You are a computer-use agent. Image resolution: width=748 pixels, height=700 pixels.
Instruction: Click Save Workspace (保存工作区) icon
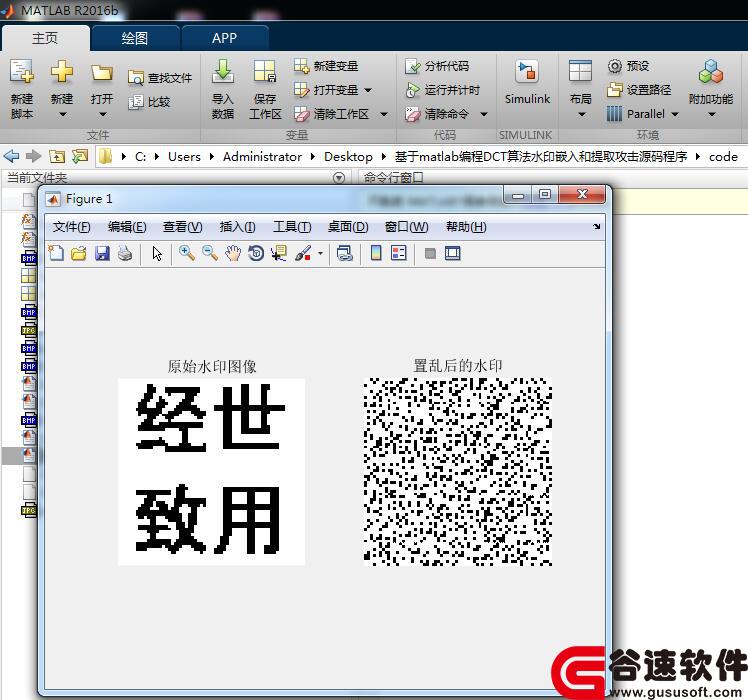pyautogui.click(x=265, y=72)
